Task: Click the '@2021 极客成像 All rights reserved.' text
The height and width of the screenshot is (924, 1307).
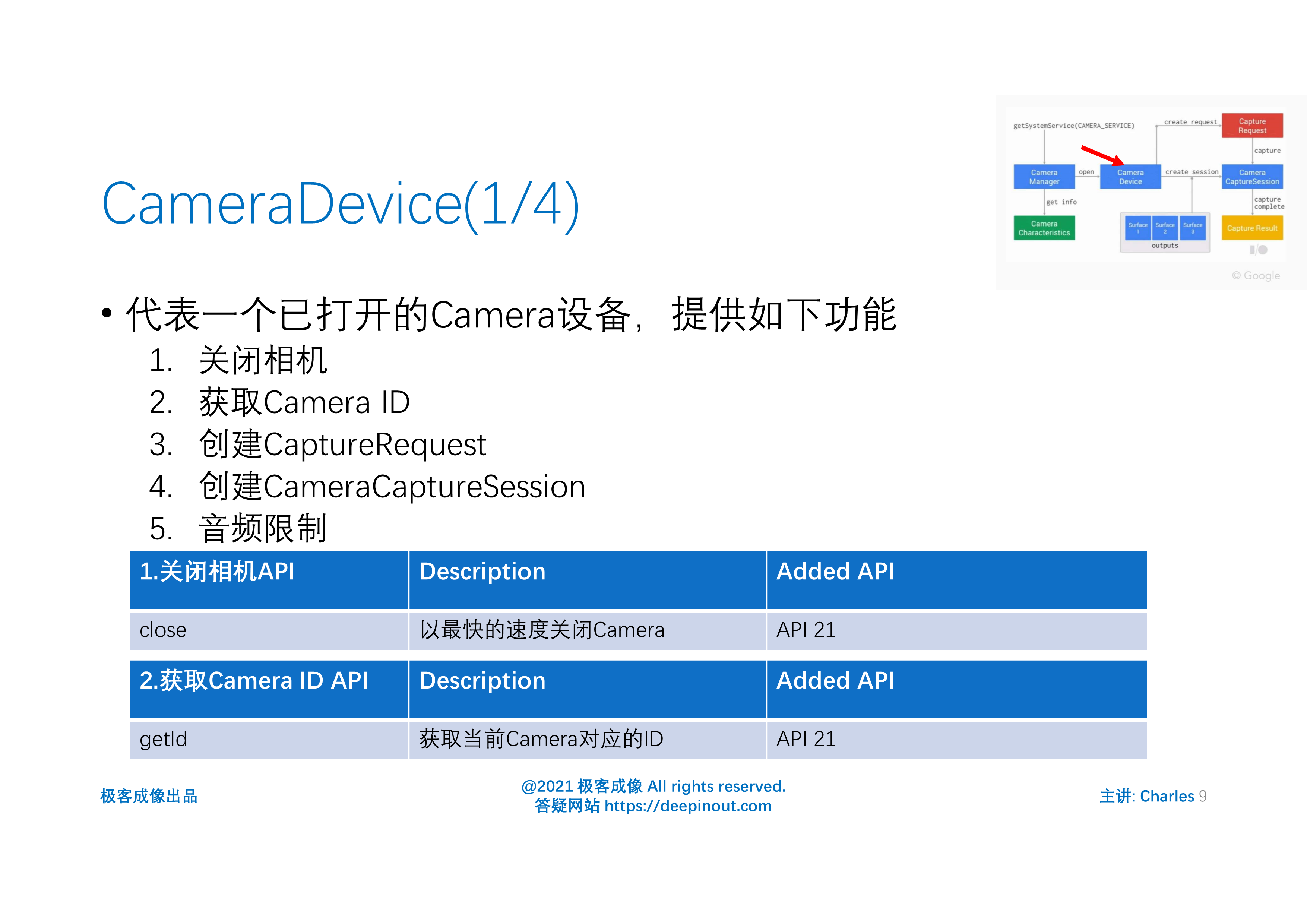Action: click(x=653, y=786)
